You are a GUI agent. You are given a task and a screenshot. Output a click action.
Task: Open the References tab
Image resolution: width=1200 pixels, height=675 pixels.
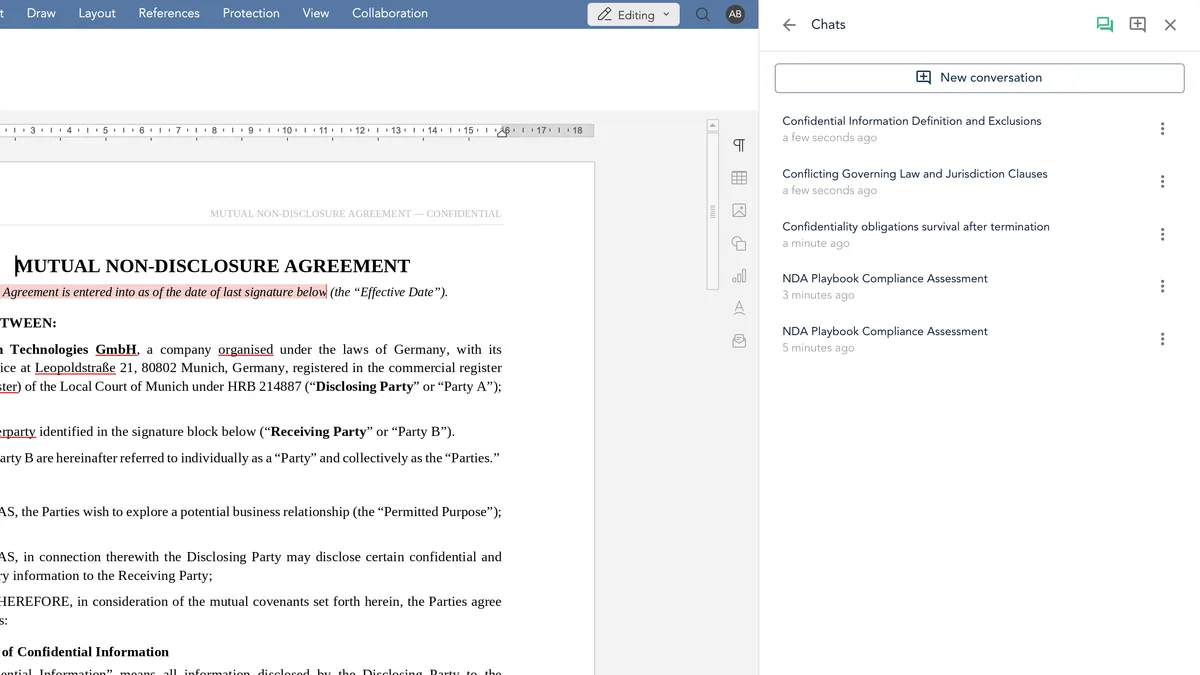coord(169,13)
